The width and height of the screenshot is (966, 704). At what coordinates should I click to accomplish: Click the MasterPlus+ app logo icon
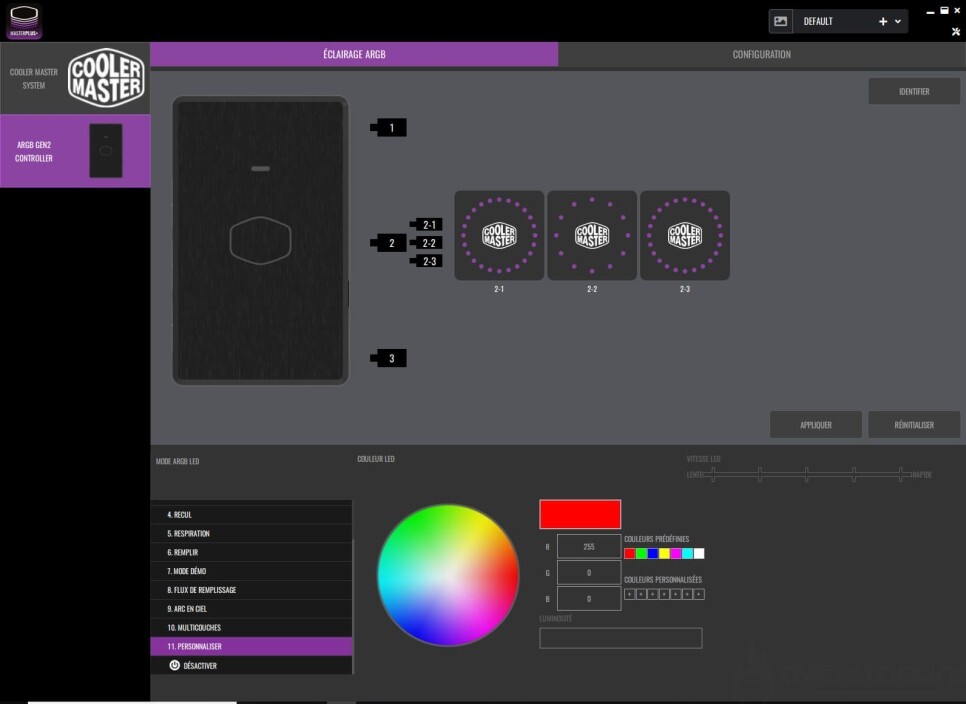24,22
